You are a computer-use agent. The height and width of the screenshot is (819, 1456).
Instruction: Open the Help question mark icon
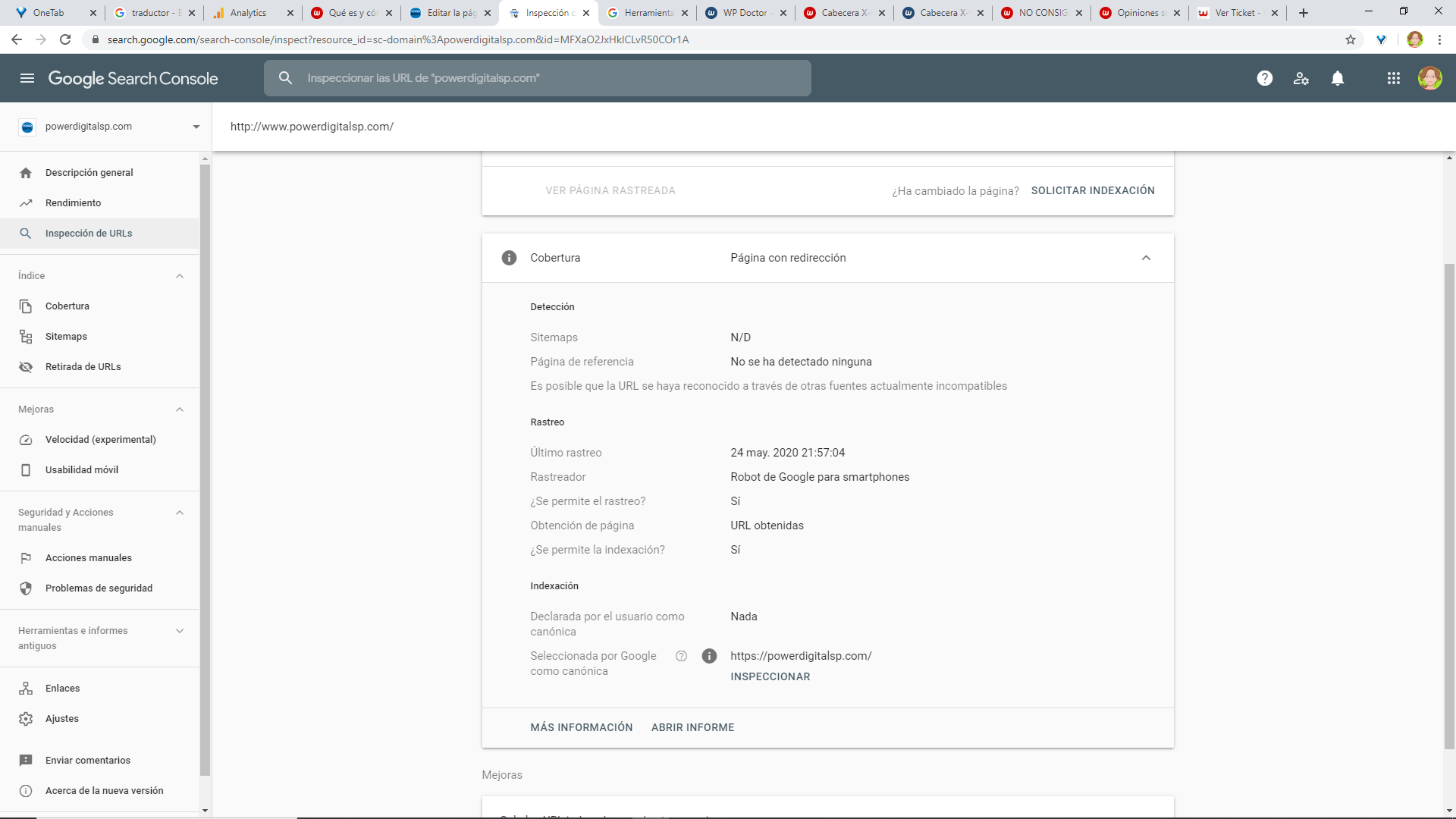[1264, 78]
